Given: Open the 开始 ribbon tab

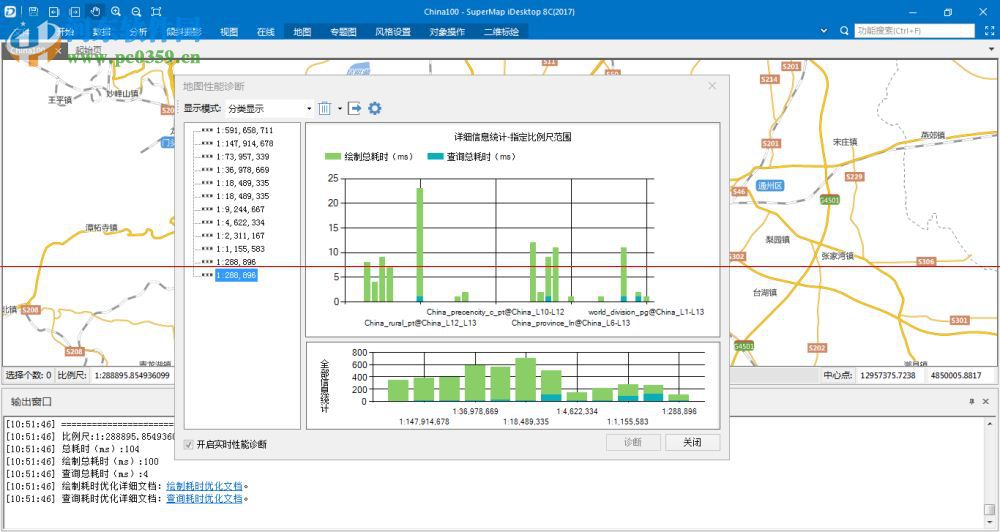Looking at the screenshot, I should click(65, 32).
